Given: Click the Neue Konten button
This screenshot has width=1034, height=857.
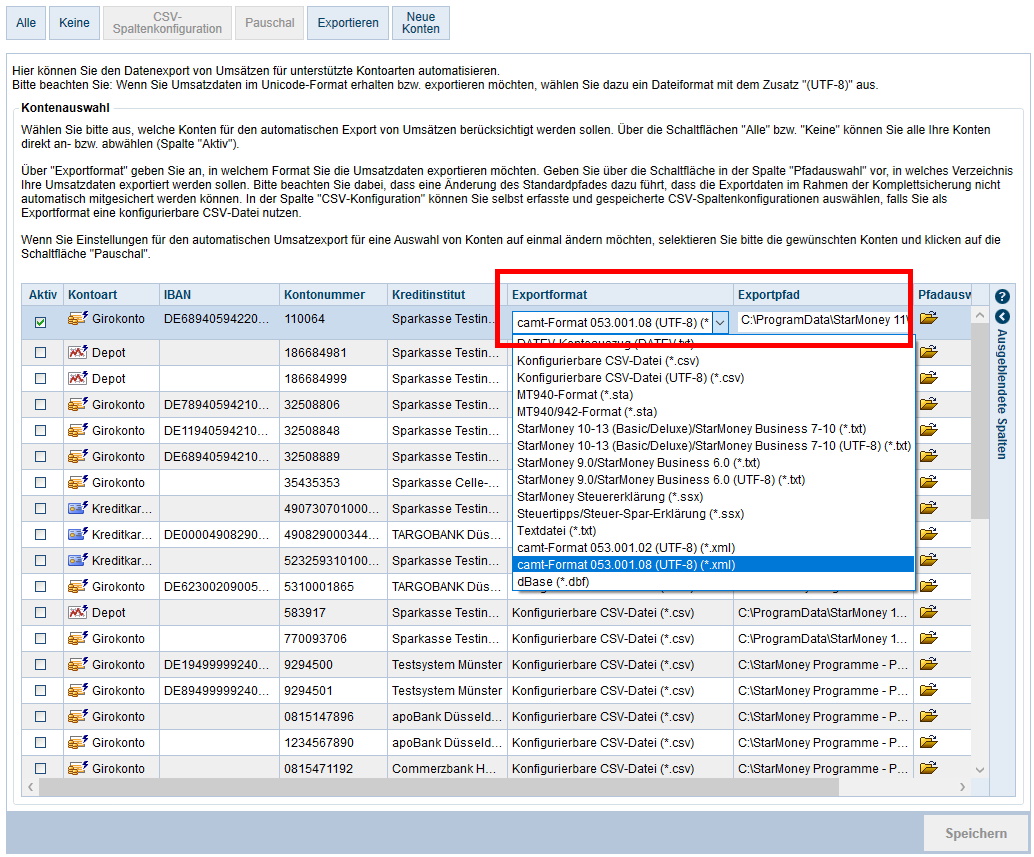Looking at the screenshot, I should click(x=420, y=23).
